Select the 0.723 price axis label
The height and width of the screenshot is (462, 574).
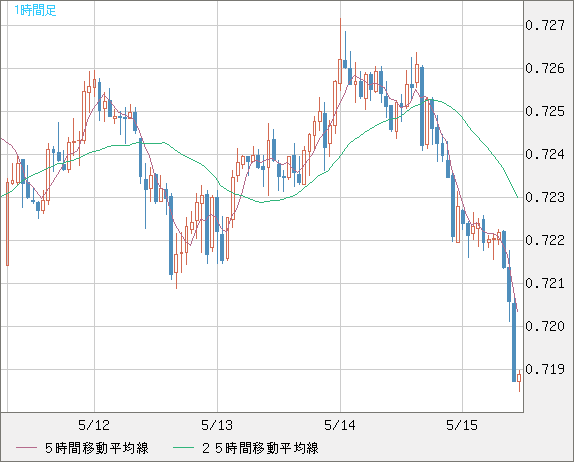pyautogui.click(x=545, y=197)
